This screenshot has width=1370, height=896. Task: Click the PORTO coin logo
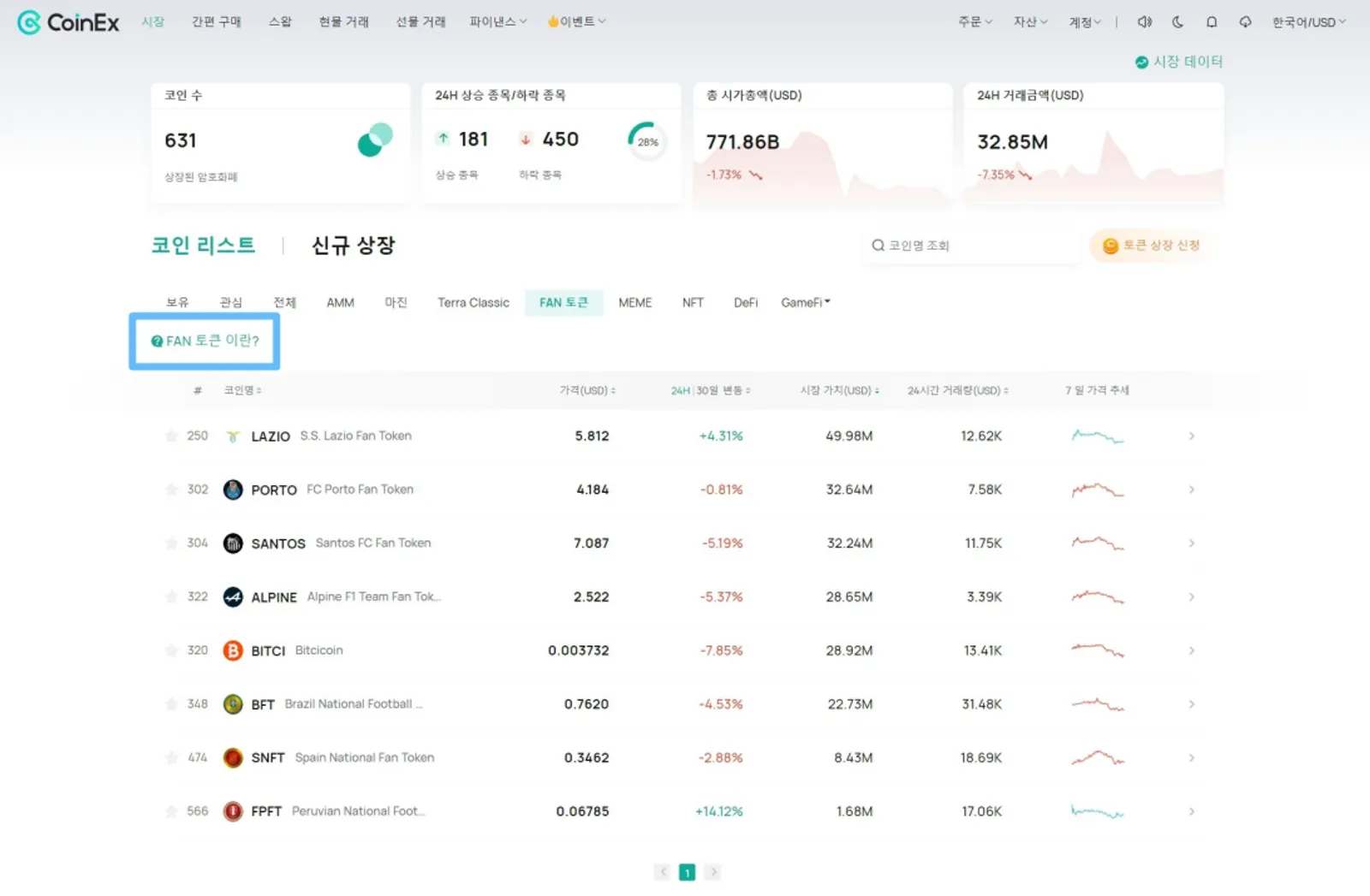click(x=233, y=490)
